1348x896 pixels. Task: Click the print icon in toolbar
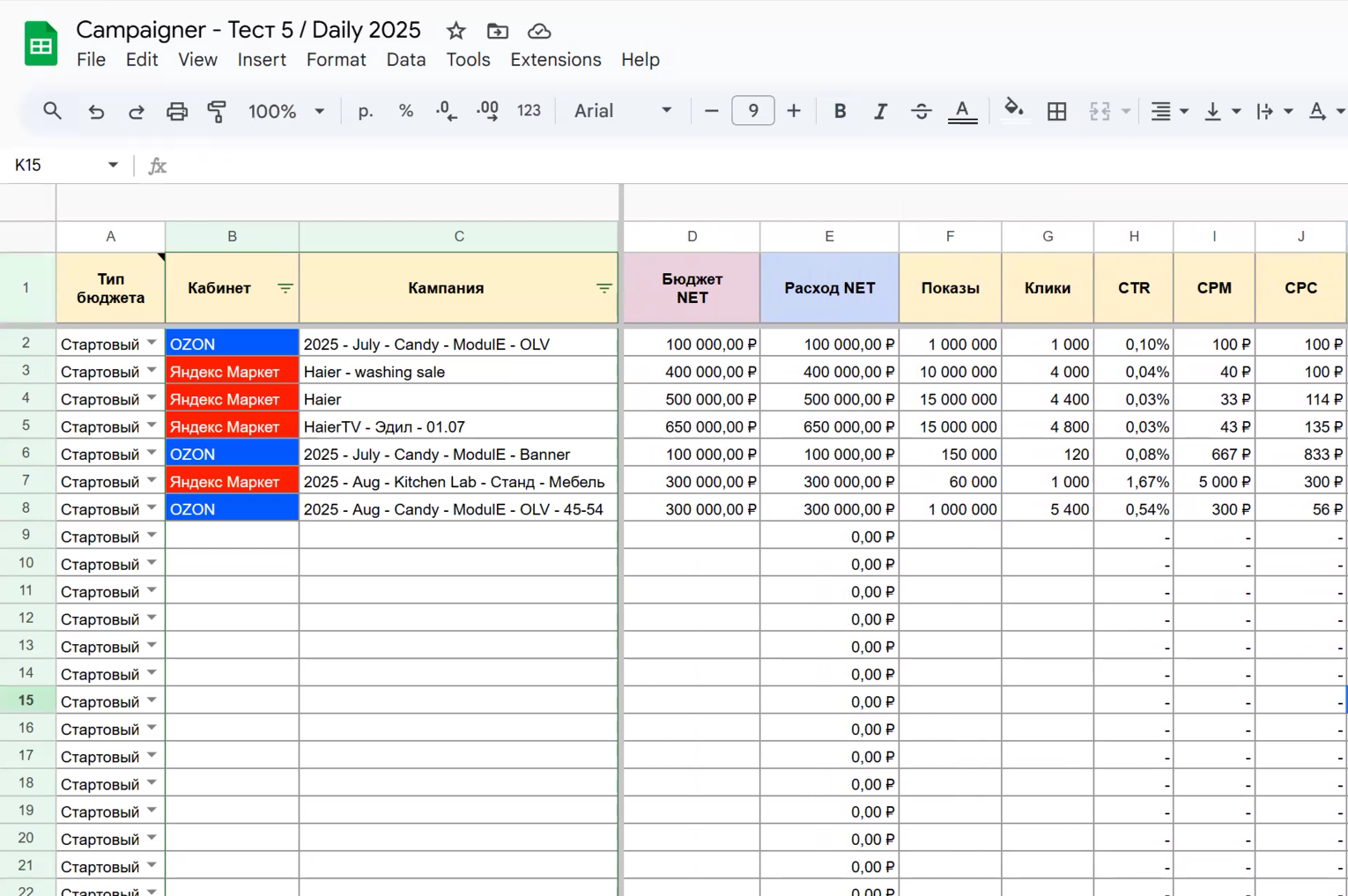pyautogui.click(x=177, y=111)
